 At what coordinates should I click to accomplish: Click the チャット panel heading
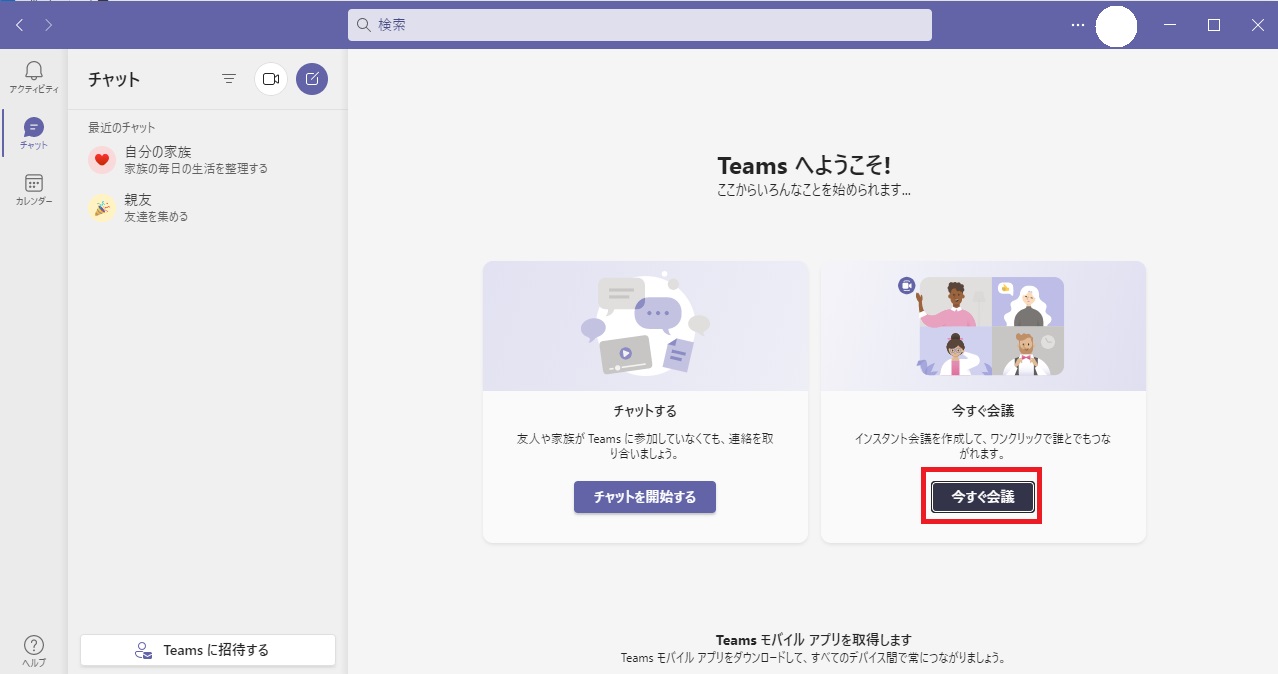click(114, 80)
